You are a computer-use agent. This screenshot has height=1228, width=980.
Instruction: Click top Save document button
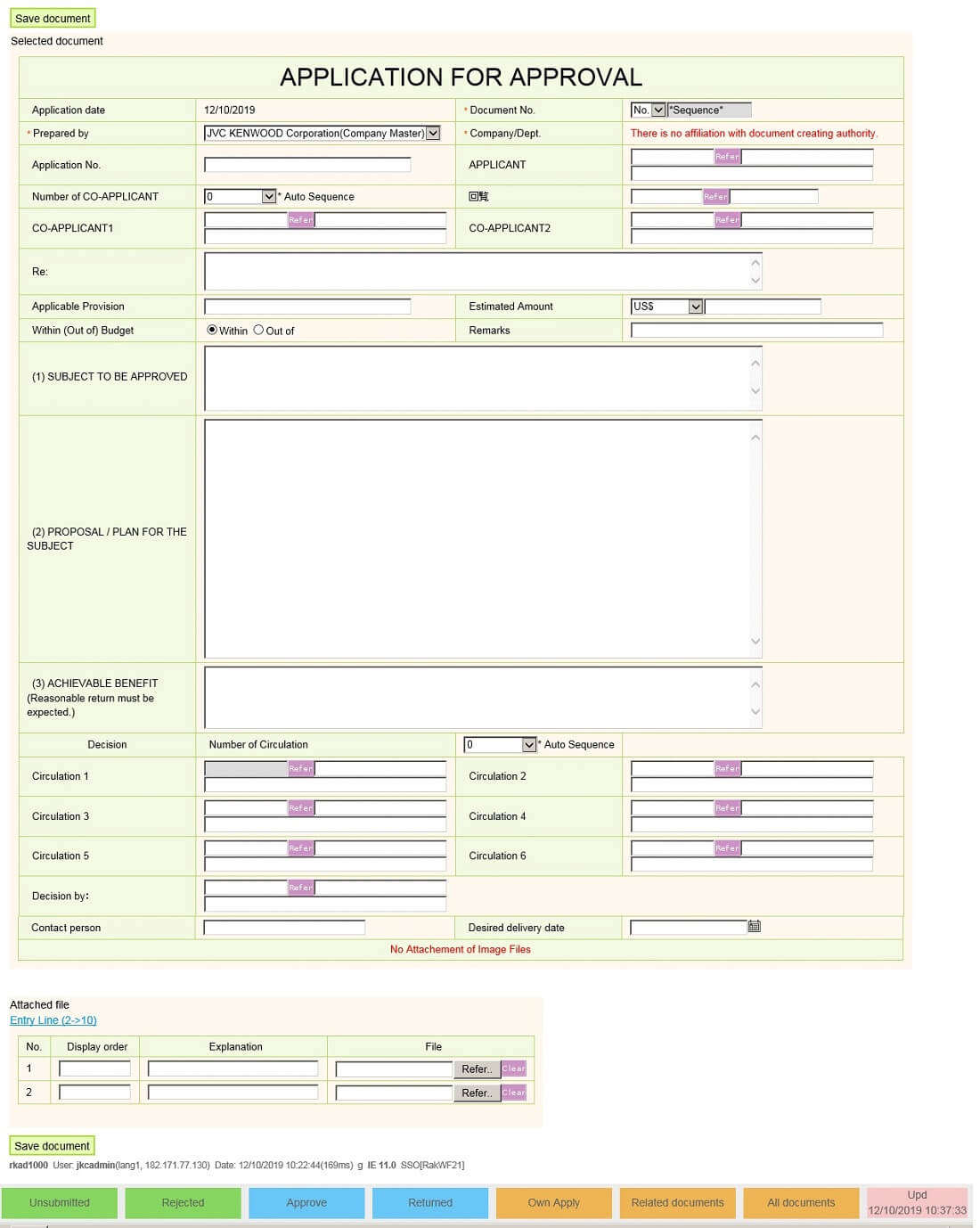pos(53,18)
